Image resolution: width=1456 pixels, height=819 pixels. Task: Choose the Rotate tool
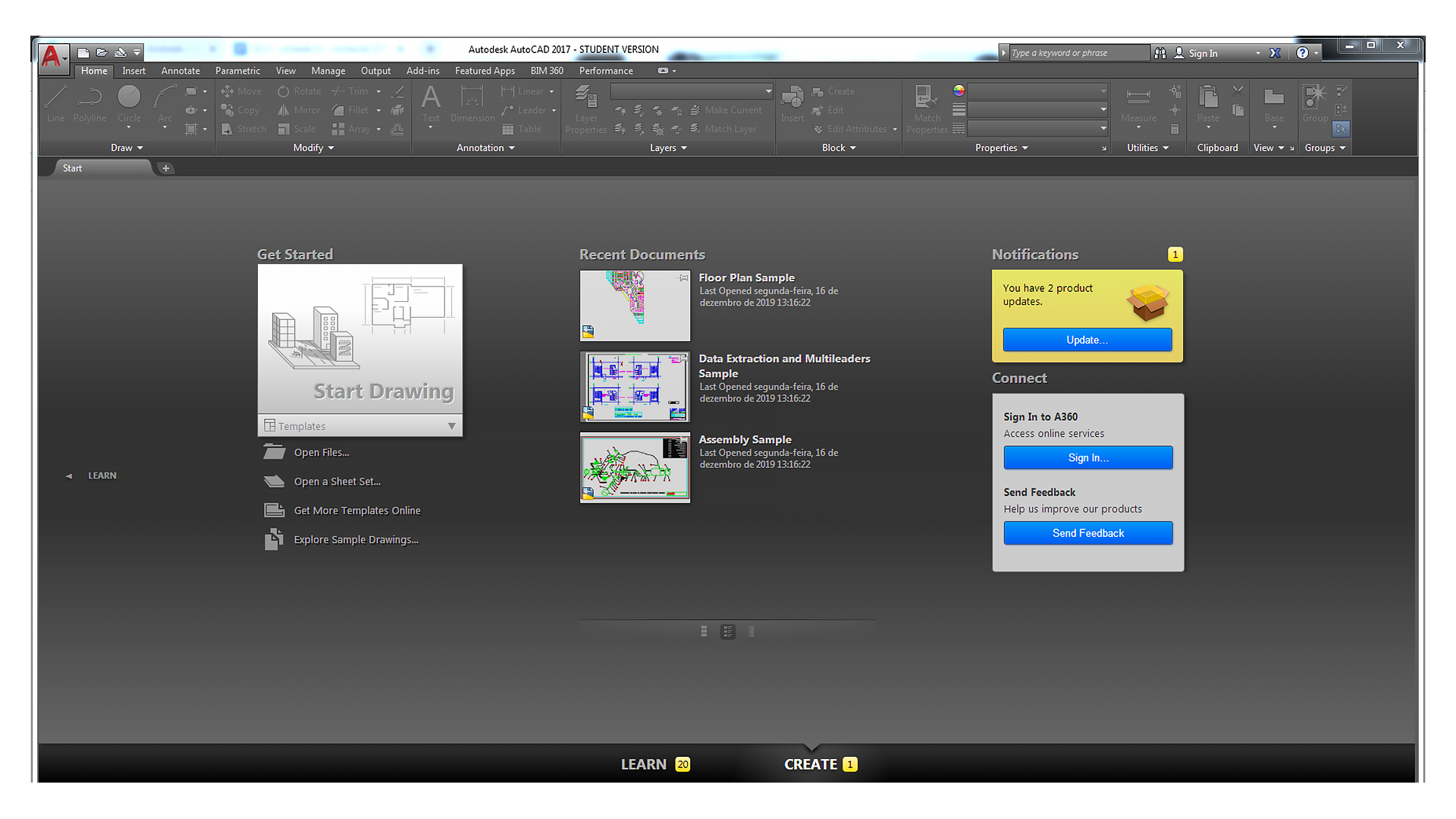299,91
